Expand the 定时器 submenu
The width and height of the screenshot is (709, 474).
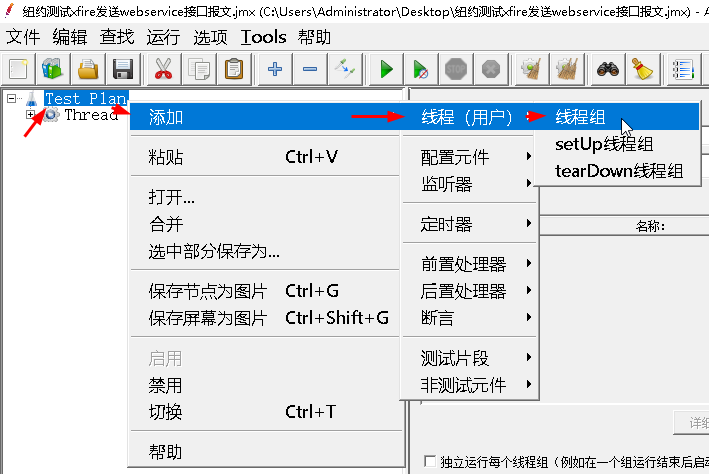[x=469, y=224]
